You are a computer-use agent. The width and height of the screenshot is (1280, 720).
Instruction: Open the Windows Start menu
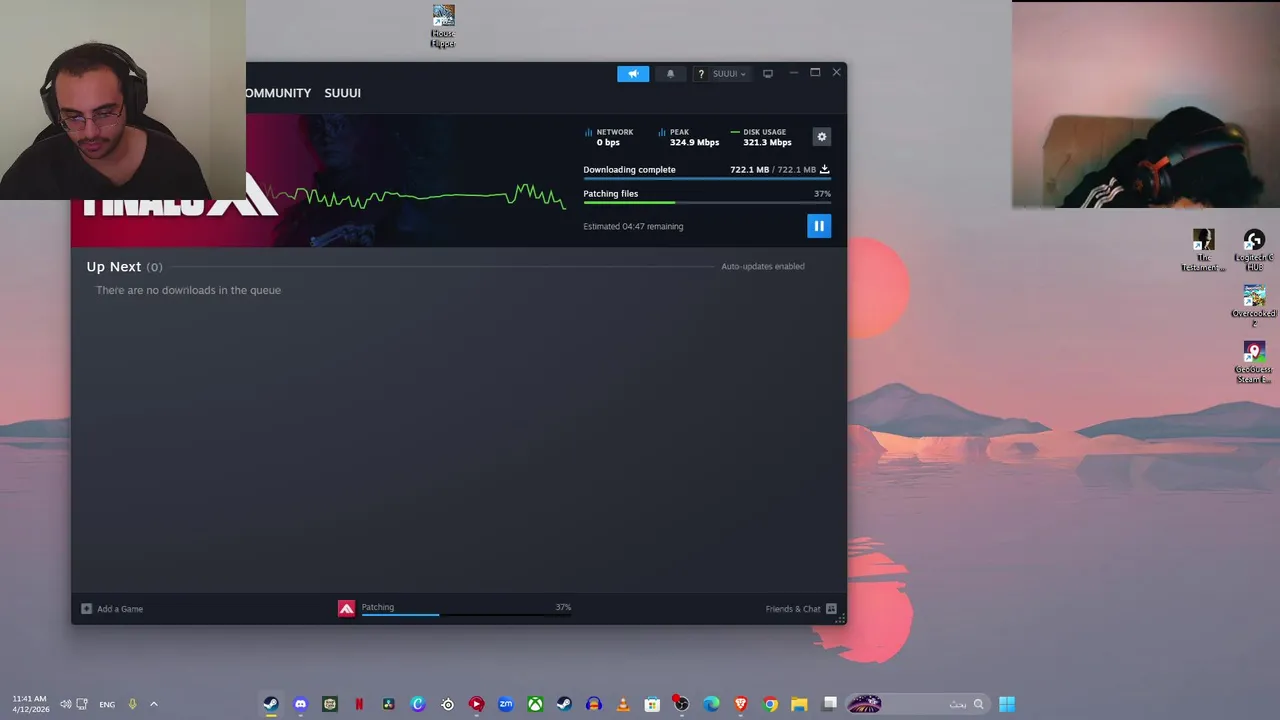click(x=1007, y=704)
